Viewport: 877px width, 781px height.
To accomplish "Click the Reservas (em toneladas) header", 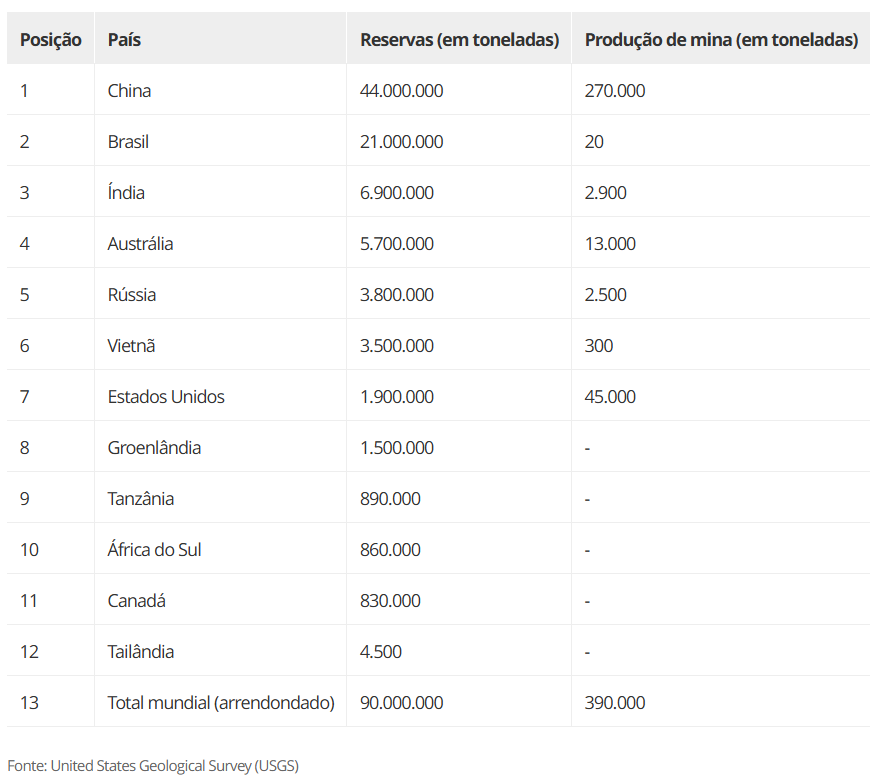I will (459, 40).
